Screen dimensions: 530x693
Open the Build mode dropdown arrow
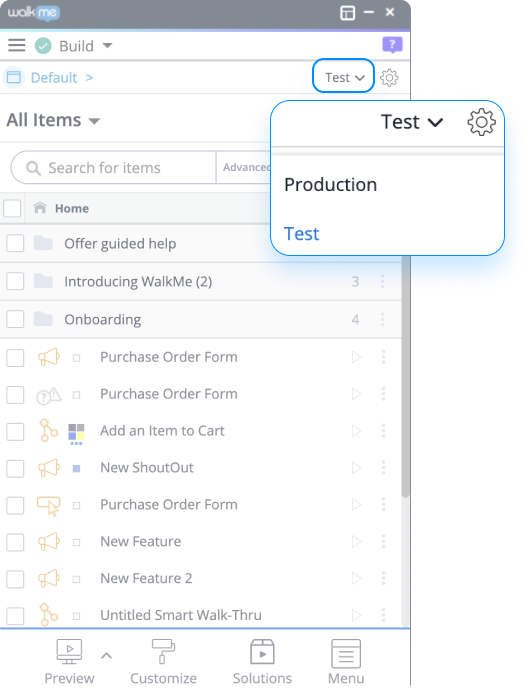click(107, 46)
